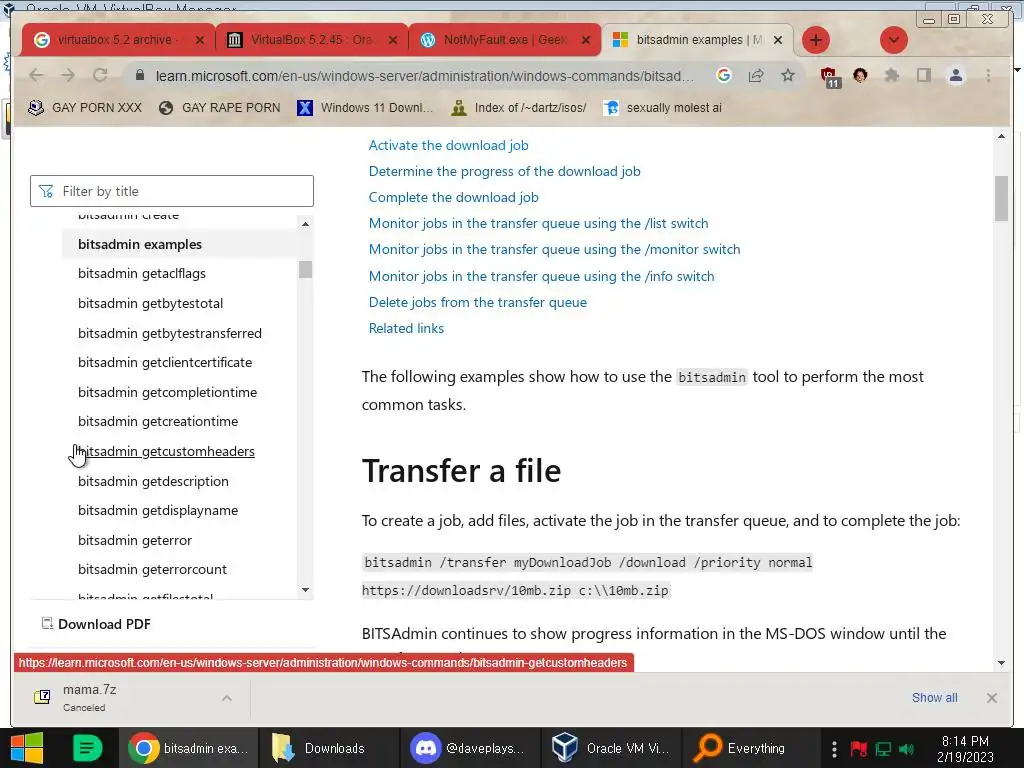This screenshot has height=768, width=1024.
Task: Click the browser back arrow
Action: [x=37, y=76]
